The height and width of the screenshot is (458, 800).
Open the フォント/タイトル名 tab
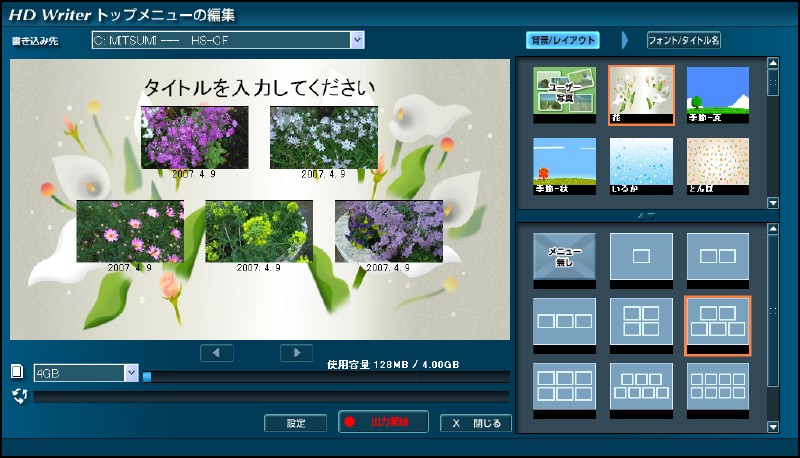pos(684,40)
